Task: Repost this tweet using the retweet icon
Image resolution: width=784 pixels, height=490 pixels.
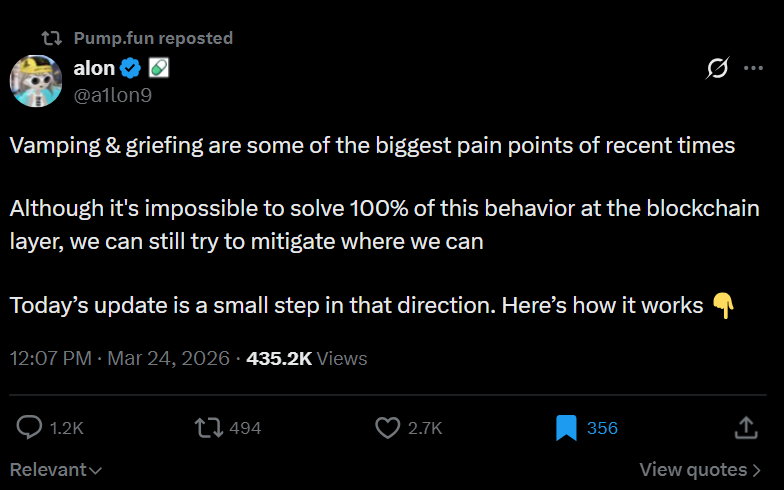Action: [208, 428]
